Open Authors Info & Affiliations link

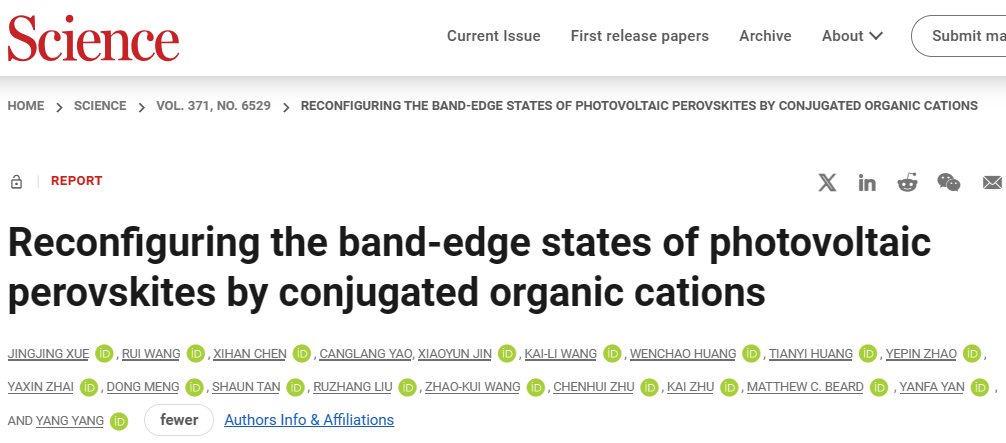(x=309, y=420)
